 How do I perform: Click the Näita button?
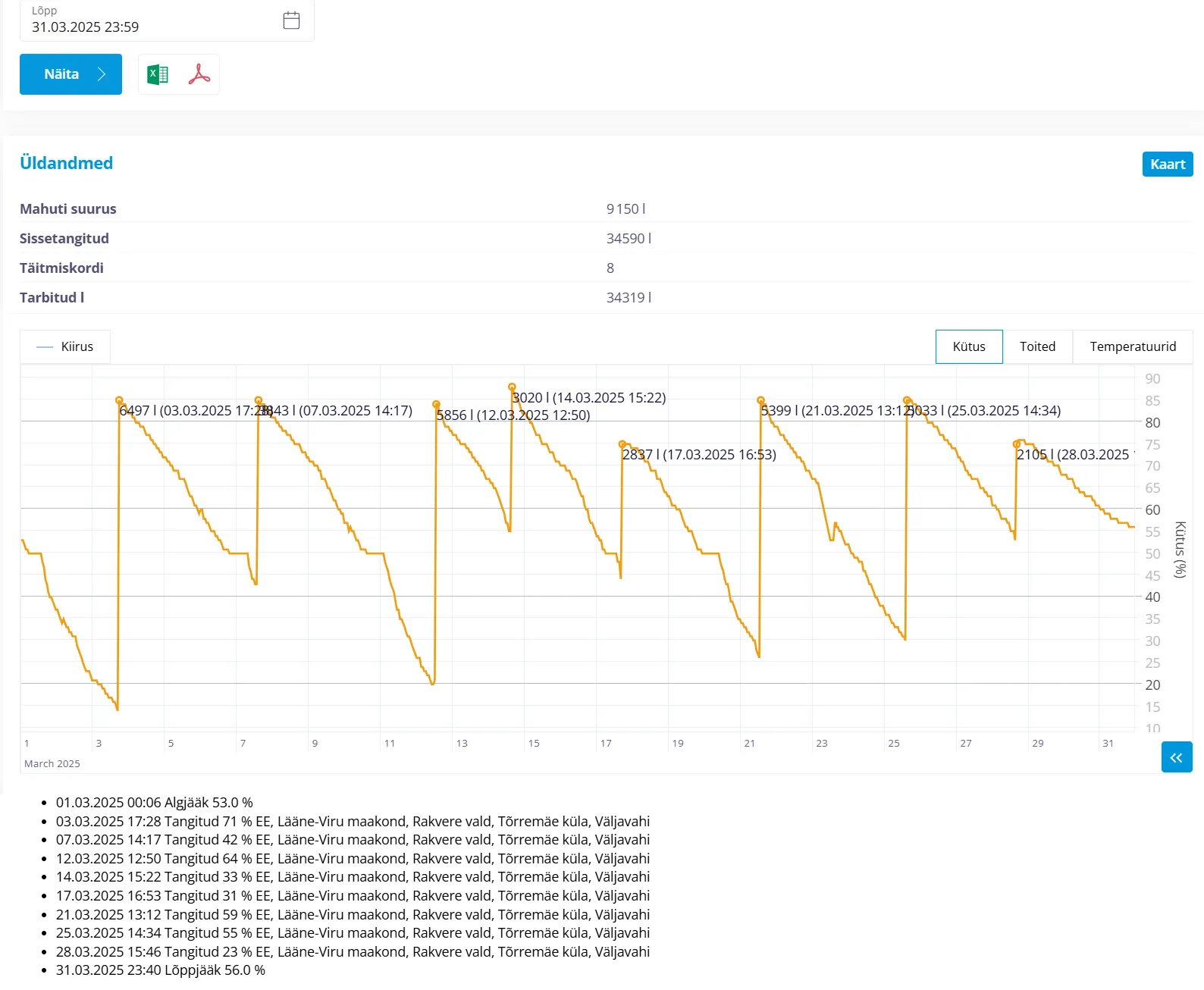[x=71, y=74]
